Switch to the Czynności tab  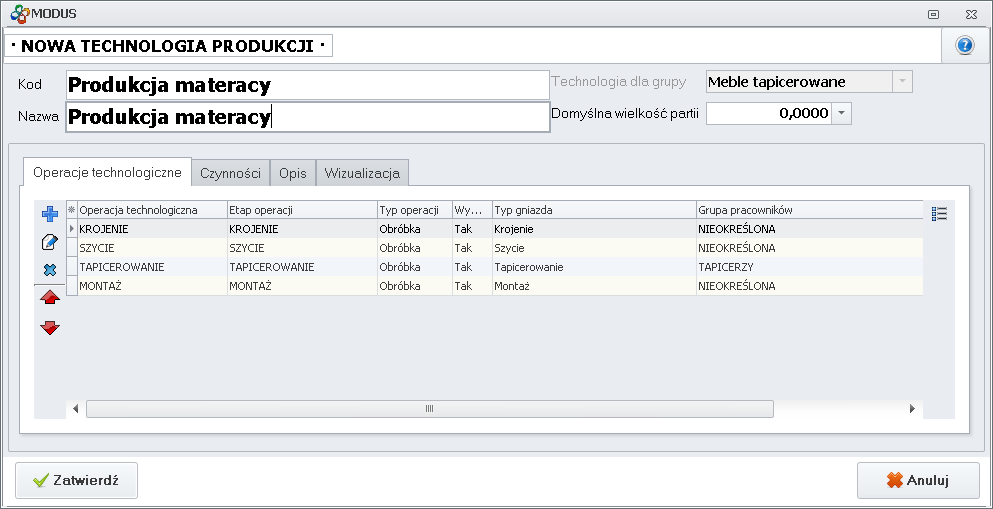pyautogui.click(x=230, y=173)
